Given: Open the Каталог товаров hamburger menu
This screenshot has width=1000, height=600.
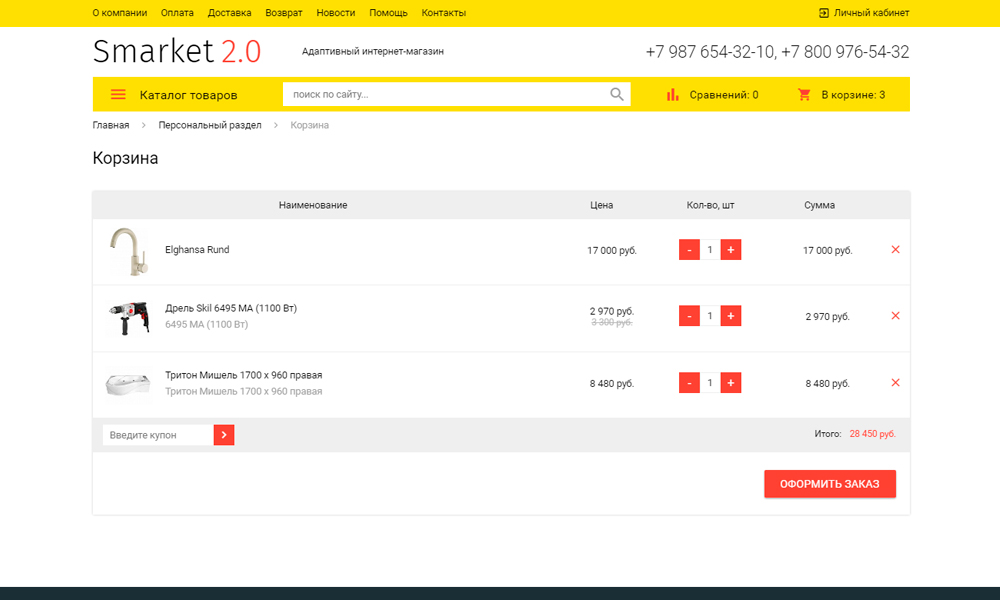Looking at the screenshot, I should click(118, 95).
